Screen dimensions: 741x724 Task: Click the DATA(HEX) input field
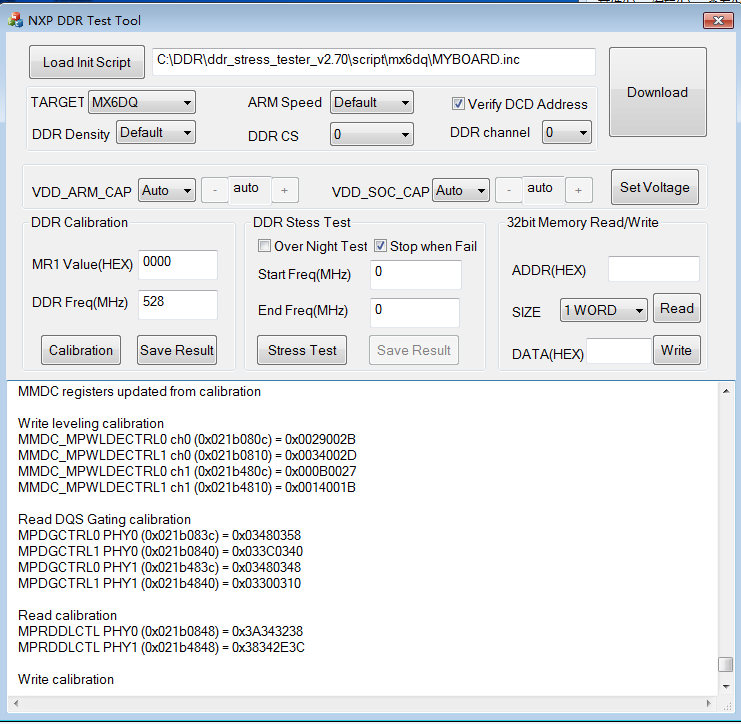pyautogui.click(x=619, y=351)
